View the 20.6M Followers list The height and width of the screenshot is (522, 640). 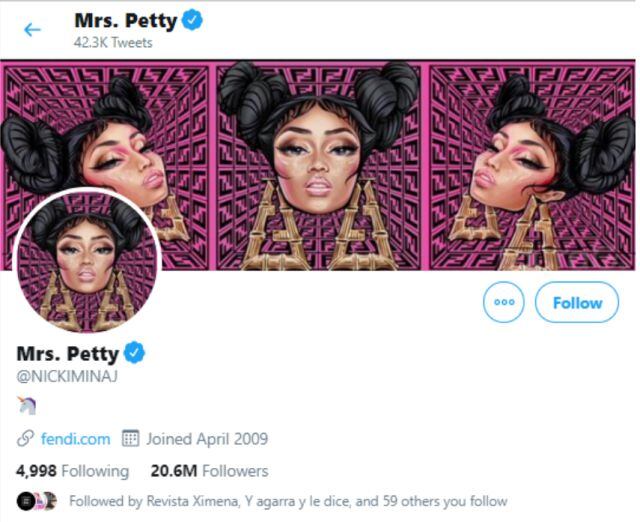tap(209, 470)
